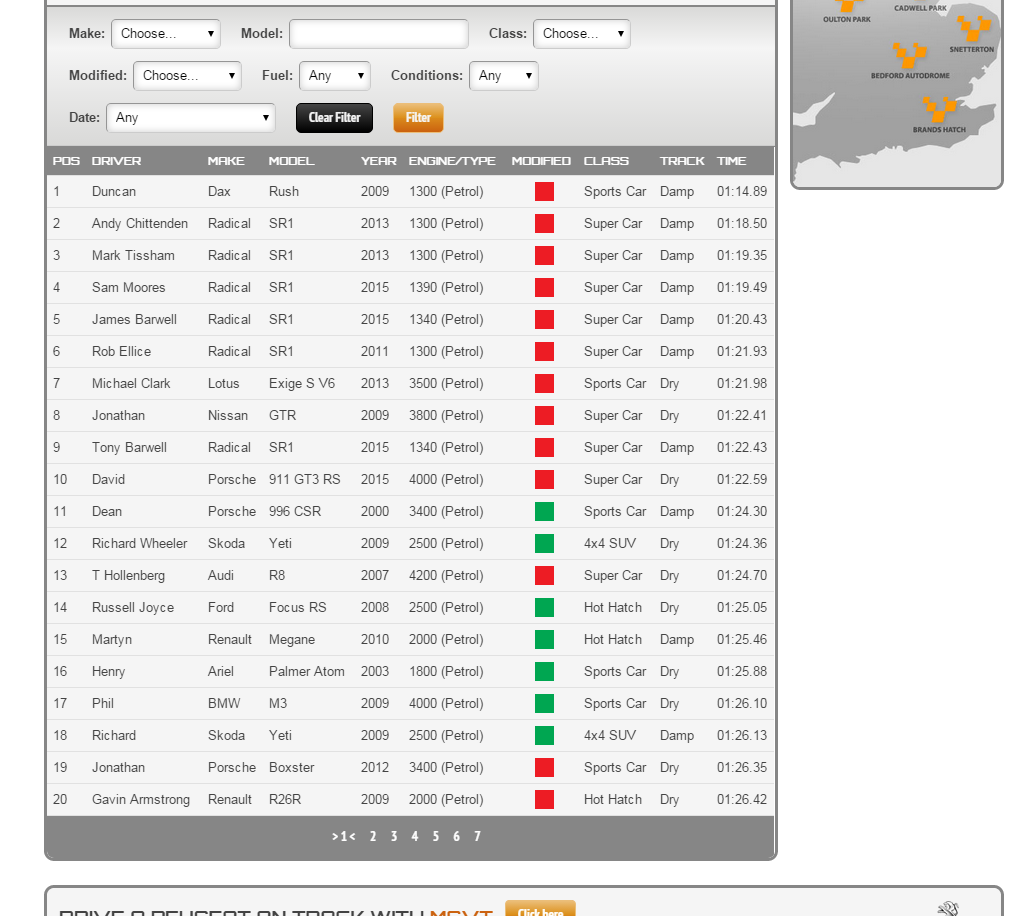The image size is (1036, 916).
Task: Go to results page 3
Action: [x=394, y=837]
